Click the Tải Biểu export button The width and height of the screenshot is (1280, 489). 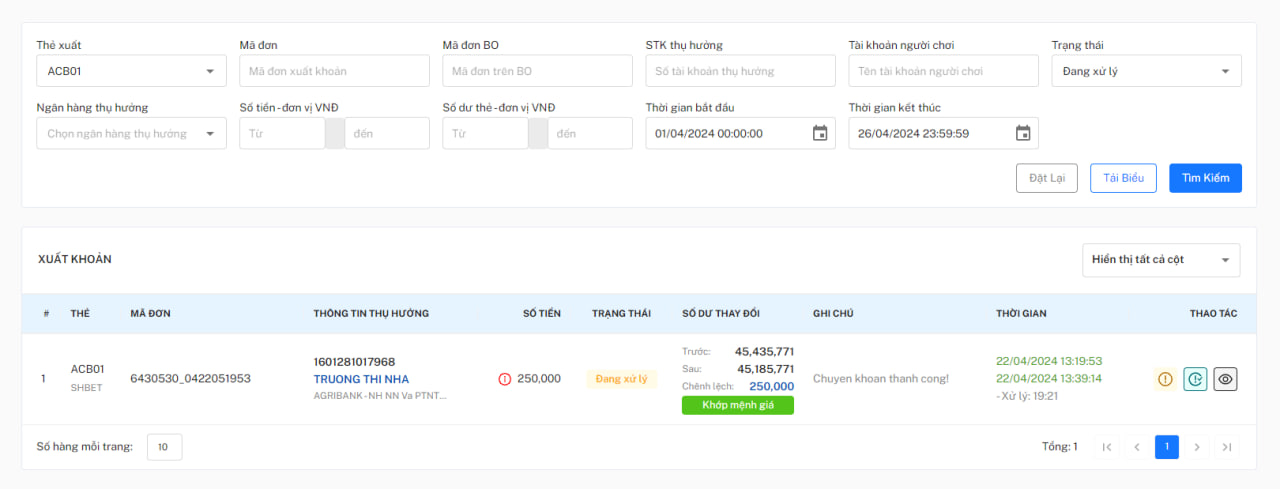pyautogui.click(x=1123, y=178)
